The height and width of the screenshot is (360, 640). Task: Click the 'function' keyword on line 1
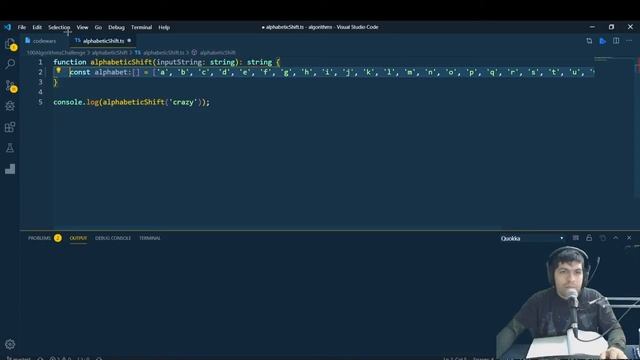(x=70, y=62)
